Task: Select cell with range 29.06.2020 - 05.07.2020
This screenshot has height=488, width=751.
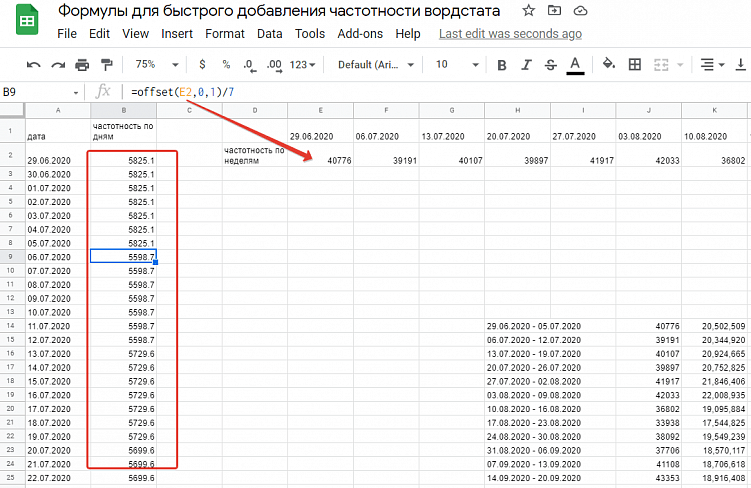Action: click(550, 326)
